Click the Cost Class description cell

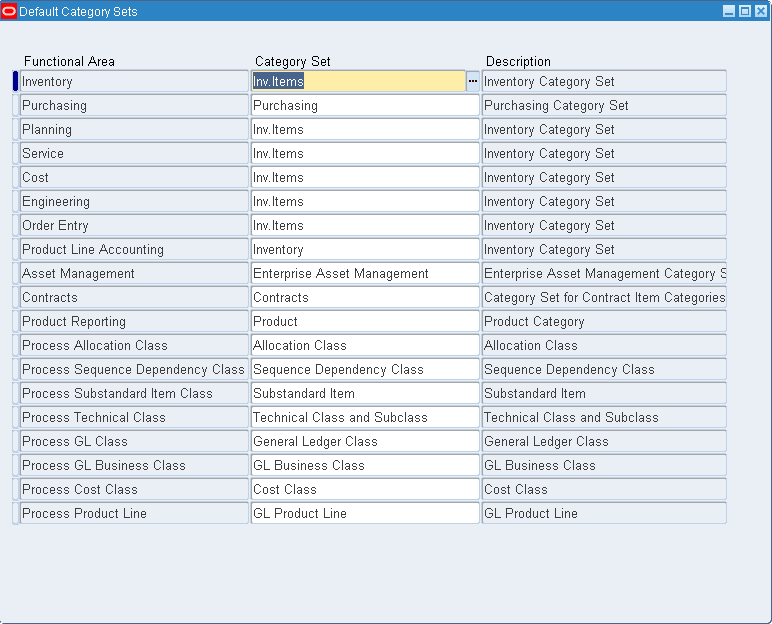click(x=604, y=490)
